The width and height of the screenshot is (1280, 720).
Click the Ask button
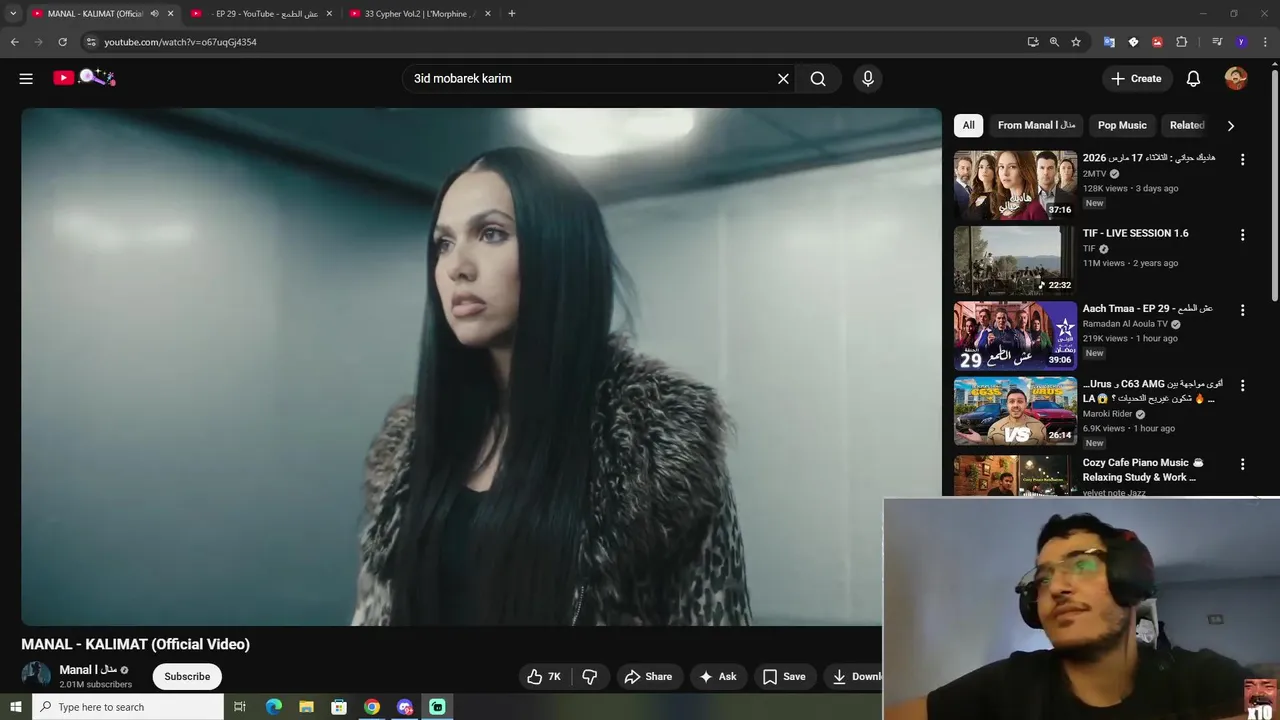pyautogui.click(x=718, y=677)
